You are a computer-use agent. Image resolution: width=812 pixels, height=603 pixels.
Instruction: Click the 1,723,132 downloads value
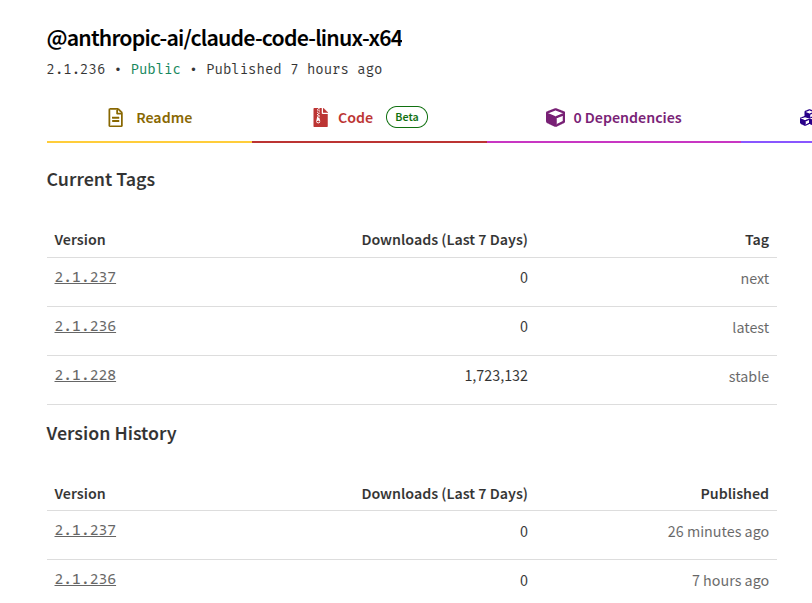496,376
